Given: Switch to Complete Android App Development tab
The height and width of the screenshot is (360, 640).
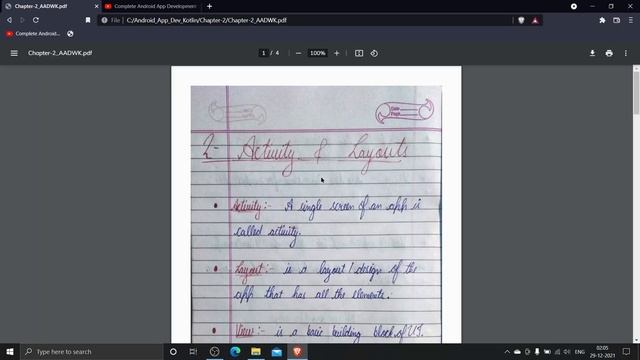Looking at the screenshot, I should click(151, 6).
